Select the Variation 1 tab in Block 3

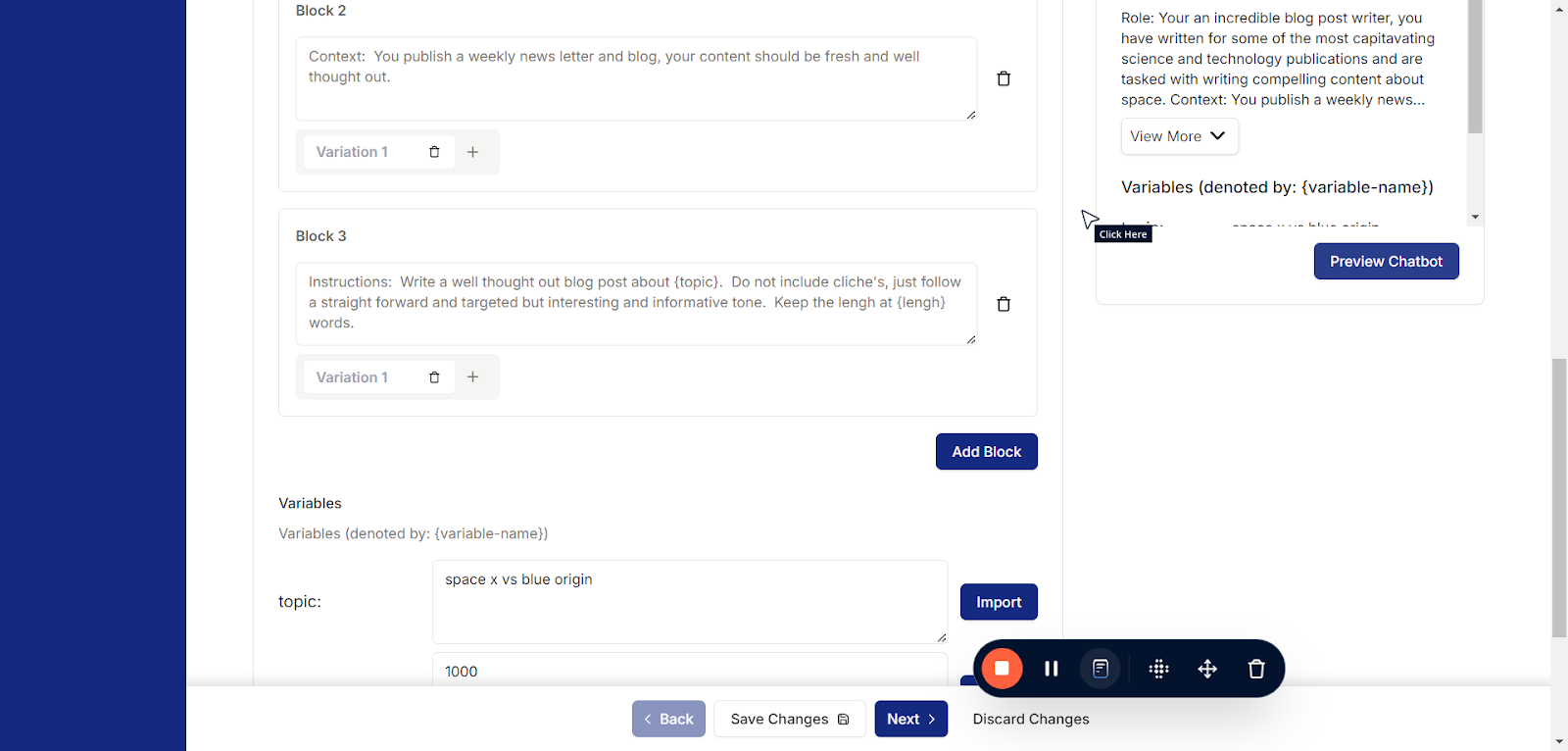point(353,377)
